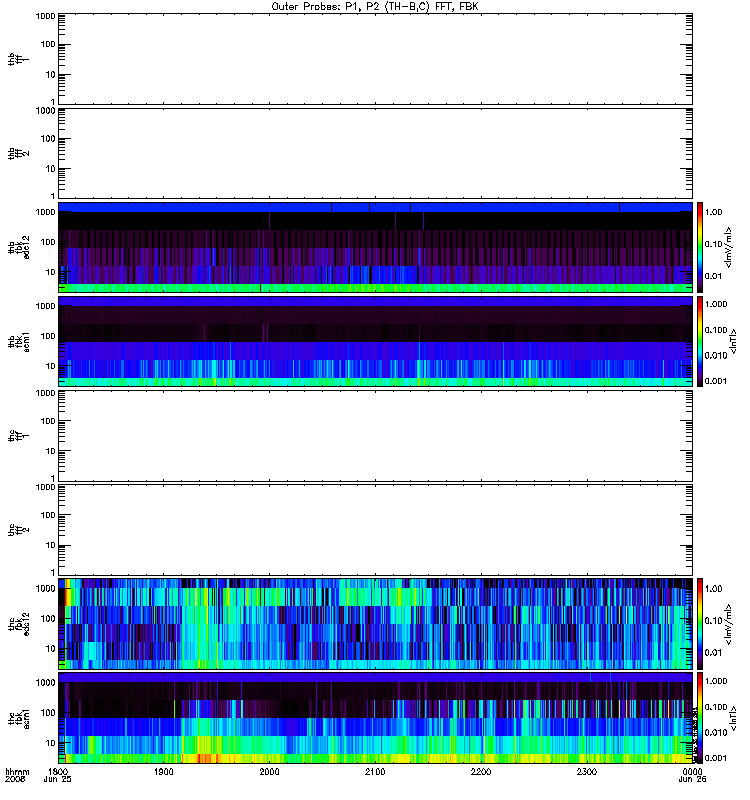Click the 1 frequency tick of thc fff 2
Viewport: 750px width, 800px height.
(x=53, y=572)
